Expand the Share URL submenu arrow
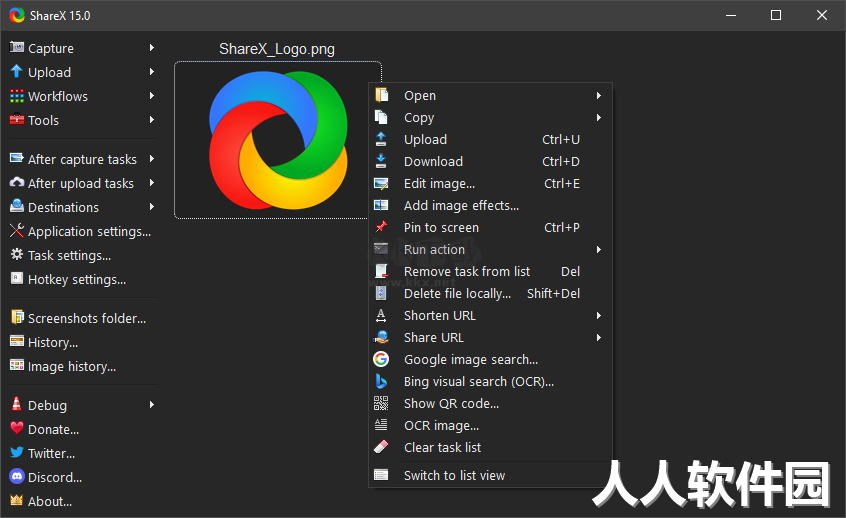 pos(598,337)
